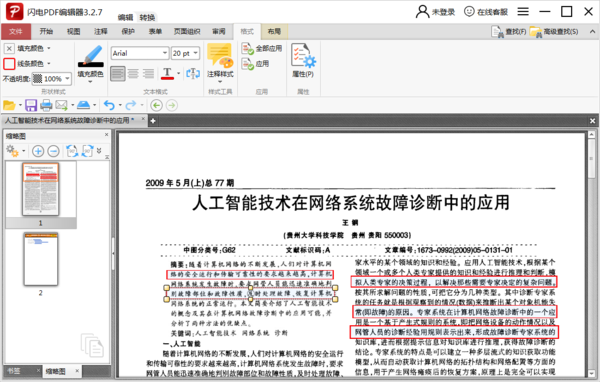Rotate page clockwise 90 degrees icon
This screenshot has width=600, height=382.
(x=88, y=151)
